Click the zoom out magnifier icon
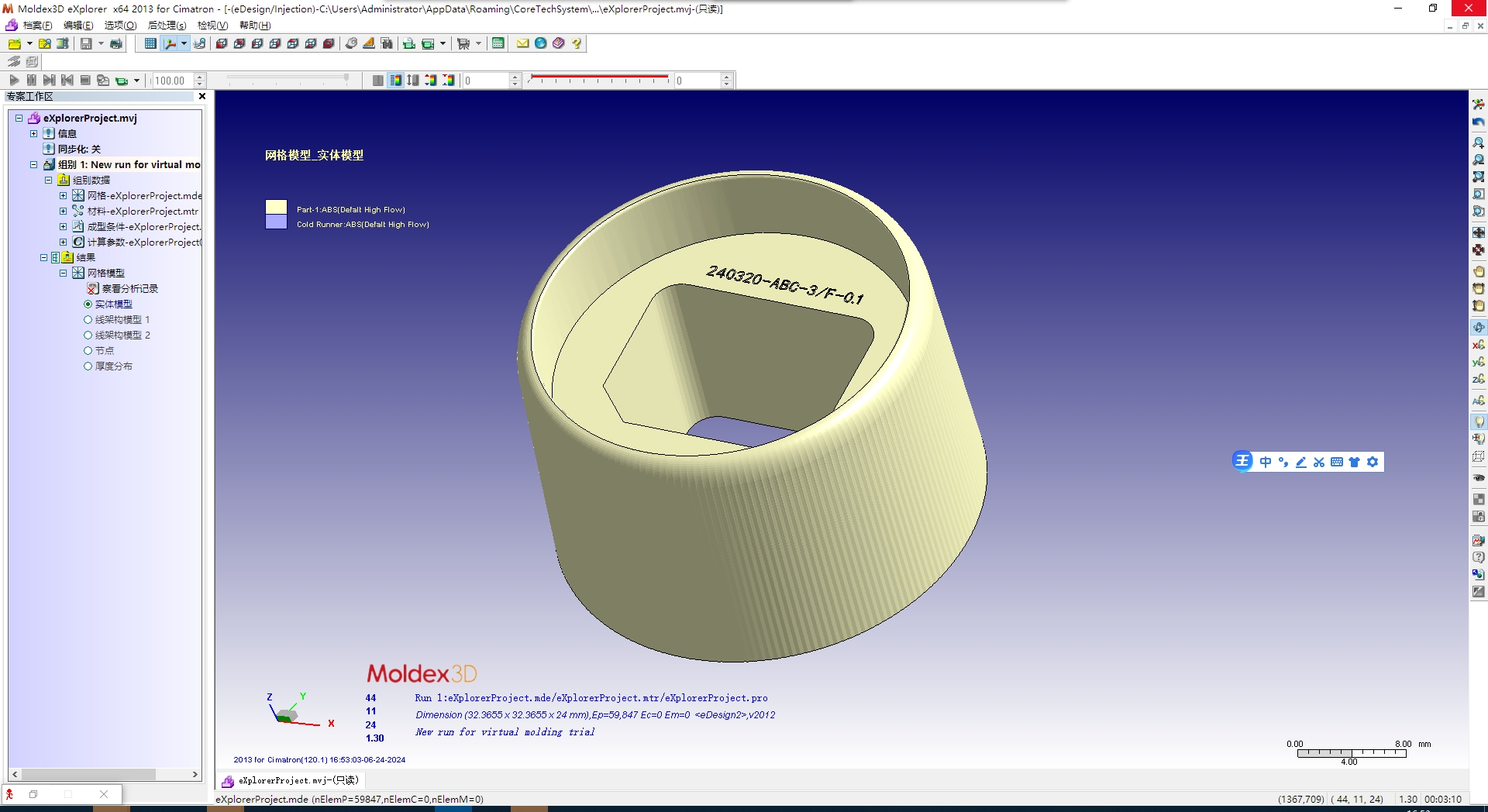The width and height of the screenshot is (1488, 812). (x=1479, y=160)
